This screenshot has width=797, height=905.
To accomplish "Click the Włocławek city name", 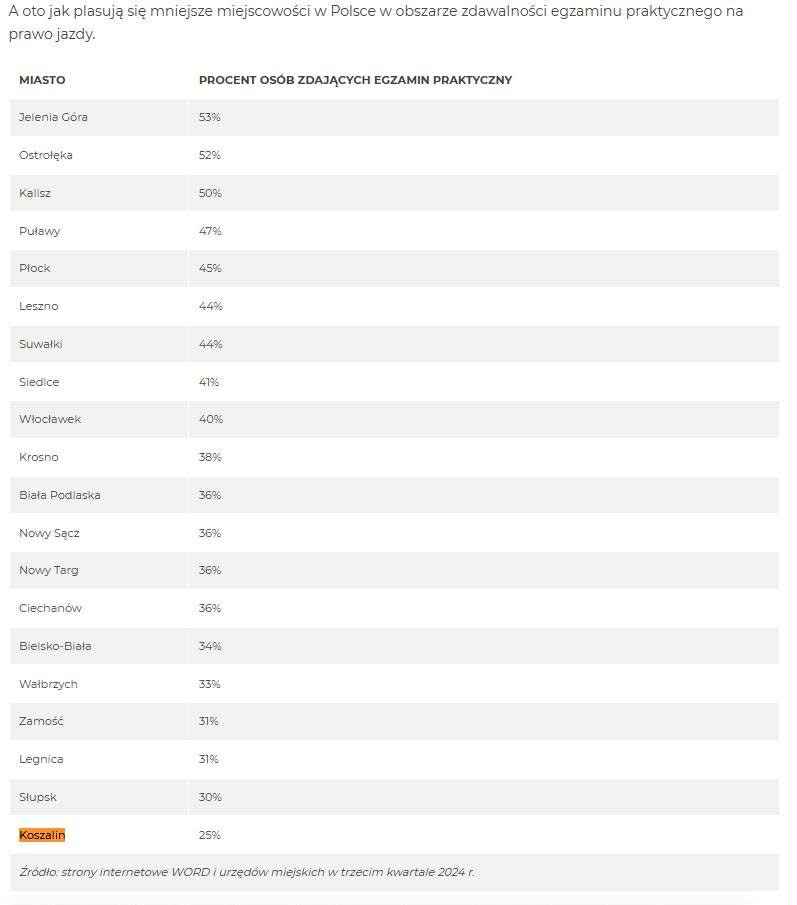I will click(50, 419).
